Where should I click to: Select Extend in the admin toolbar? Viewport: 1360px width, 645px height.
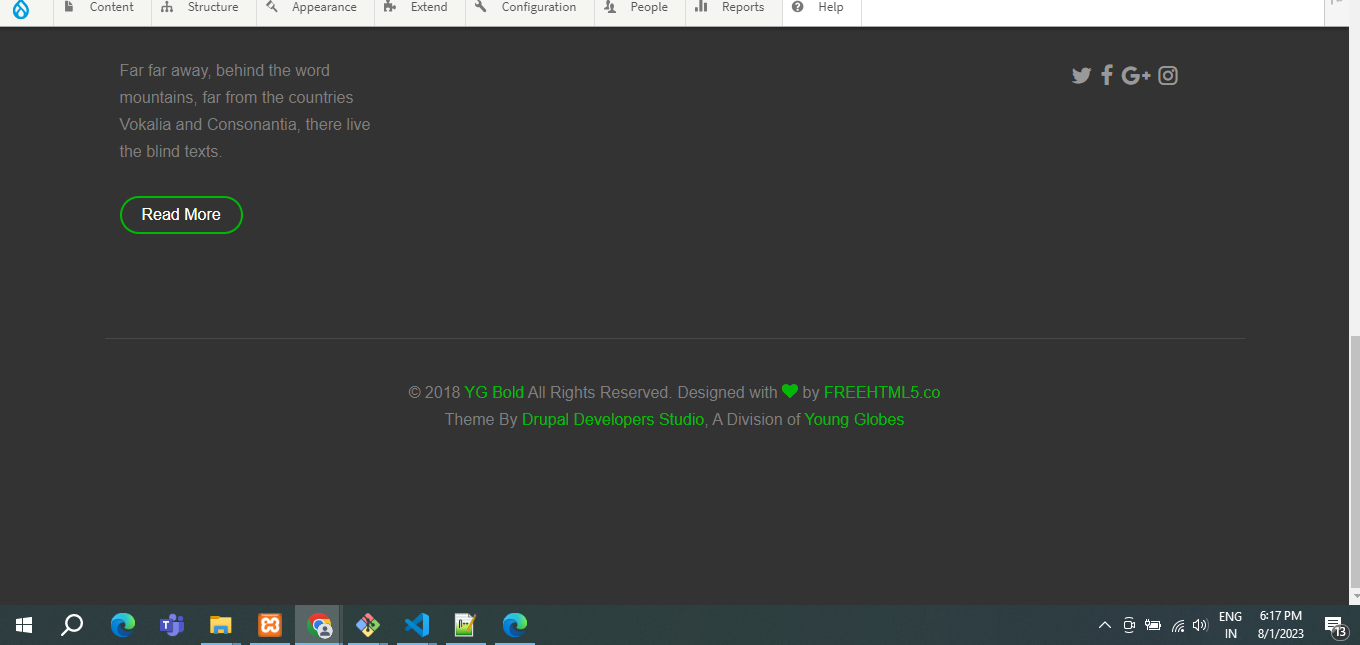[x=418, y=8]
